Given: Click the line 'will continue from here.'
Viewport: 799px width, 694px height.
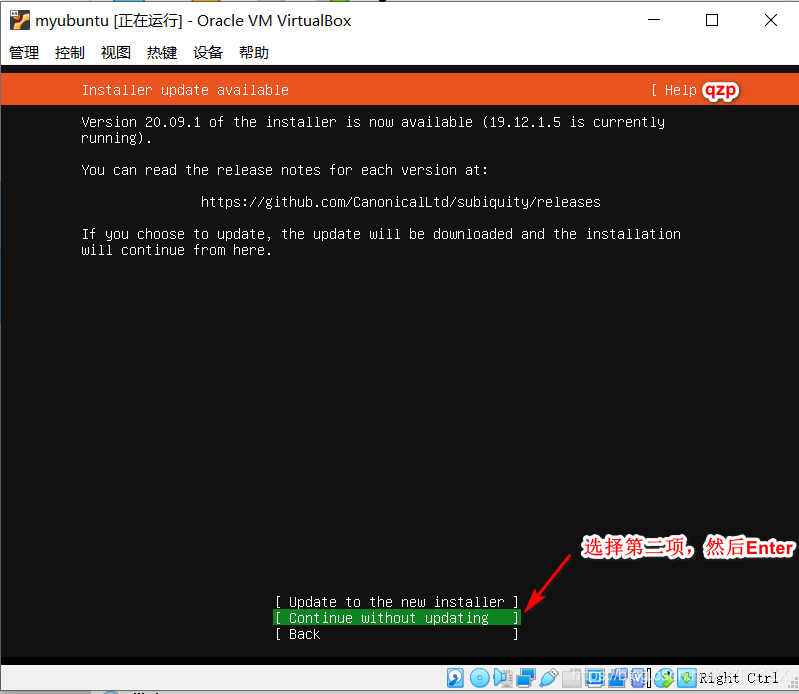Looking at the screenshot, I should (x=176, y=250).
